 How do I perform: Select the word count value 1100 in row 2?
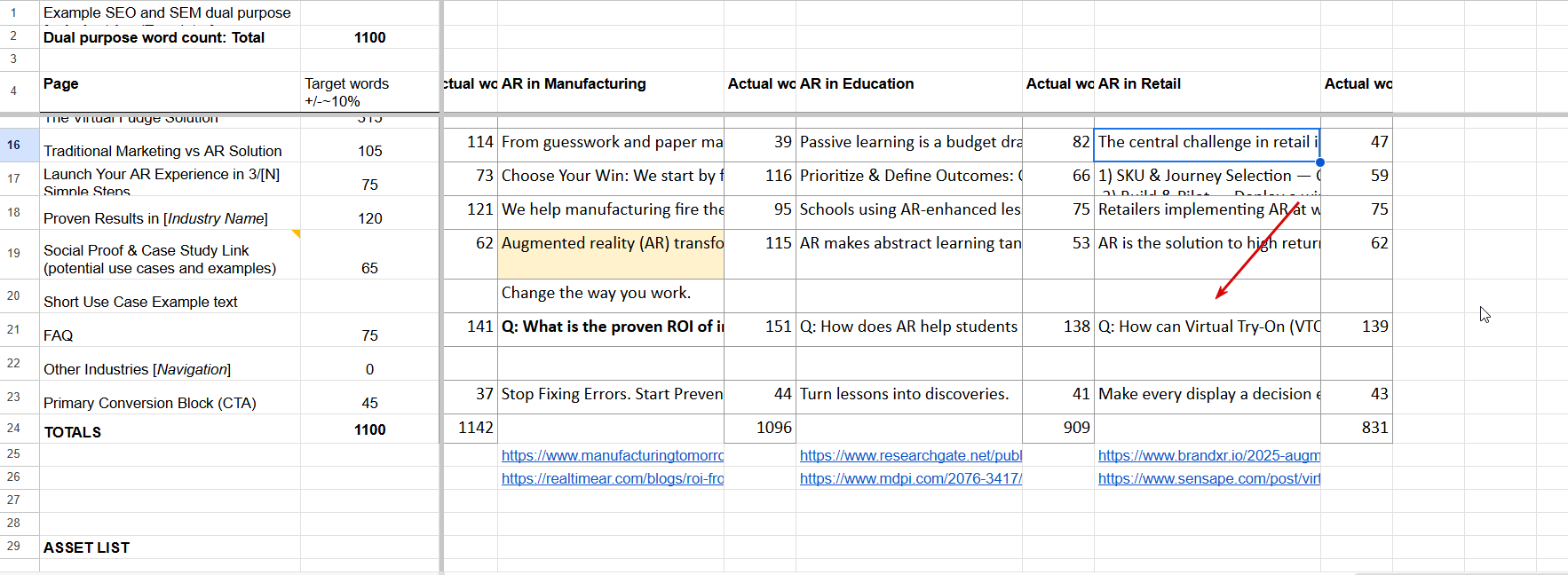(369, 37)
